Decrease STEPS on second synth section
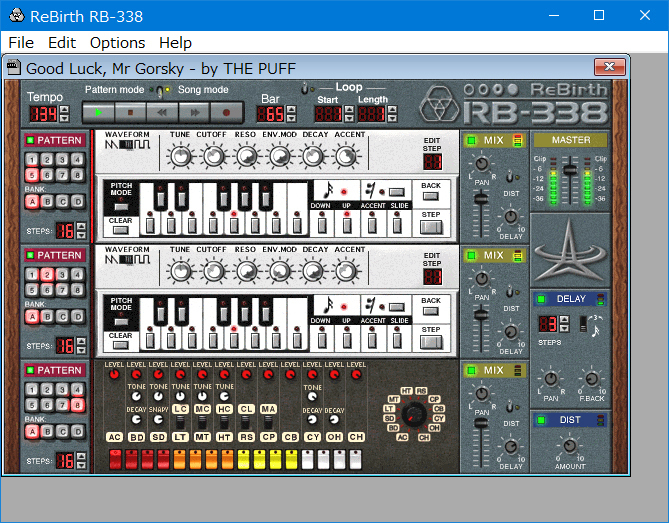 click(x=81, y=350)
